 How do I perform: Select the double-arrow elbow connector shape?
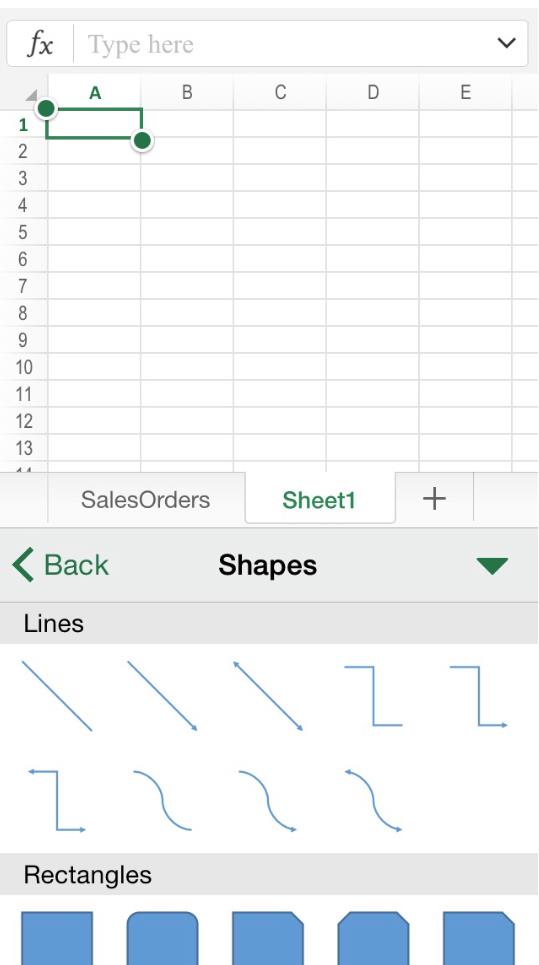57,801
